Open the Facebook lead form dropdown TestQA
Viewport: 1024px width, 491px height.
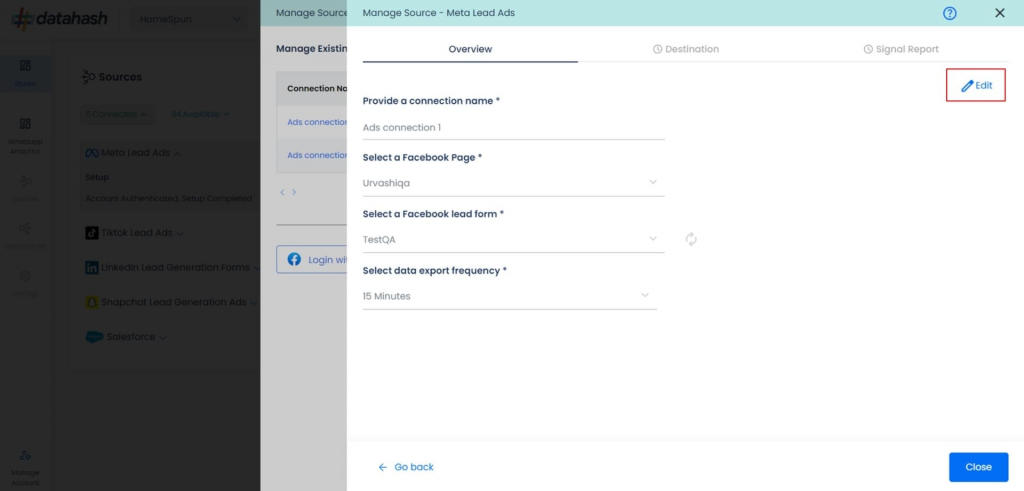[513, 240]
